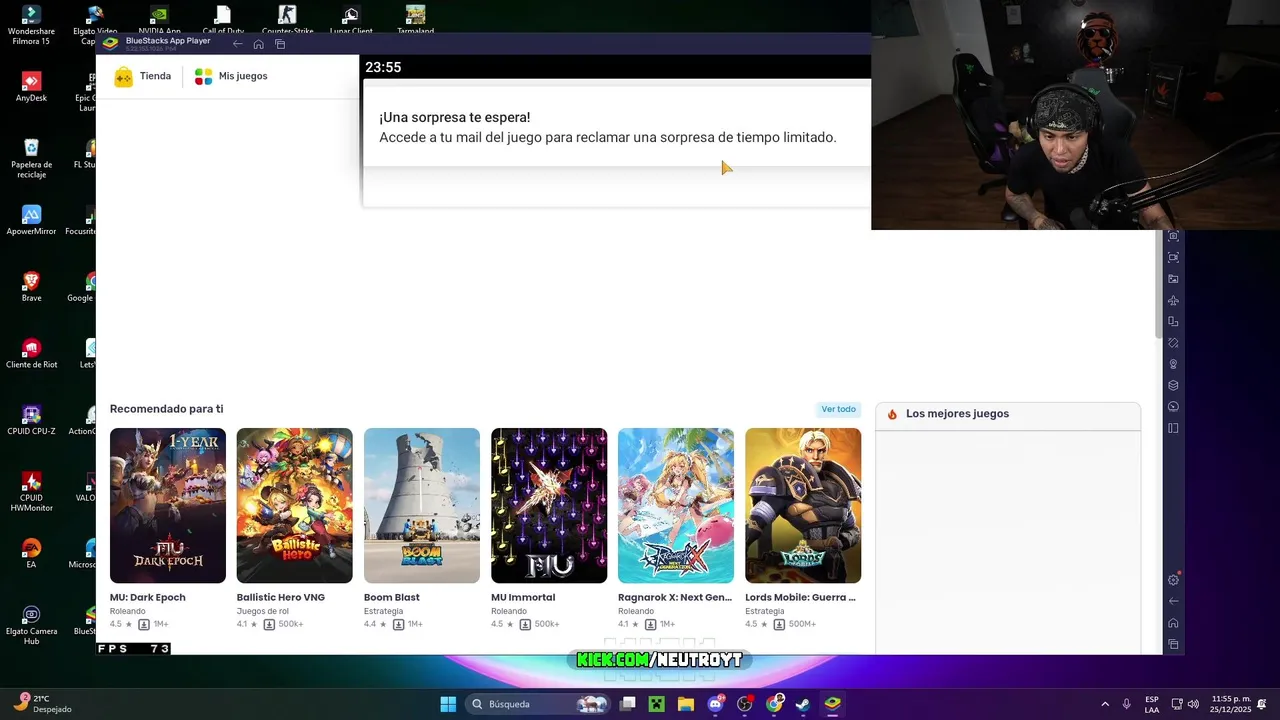Viewport: 1280px width, 720px height.
Task: Open multi-instance windows icon in title bar
Action: (280, 44)
